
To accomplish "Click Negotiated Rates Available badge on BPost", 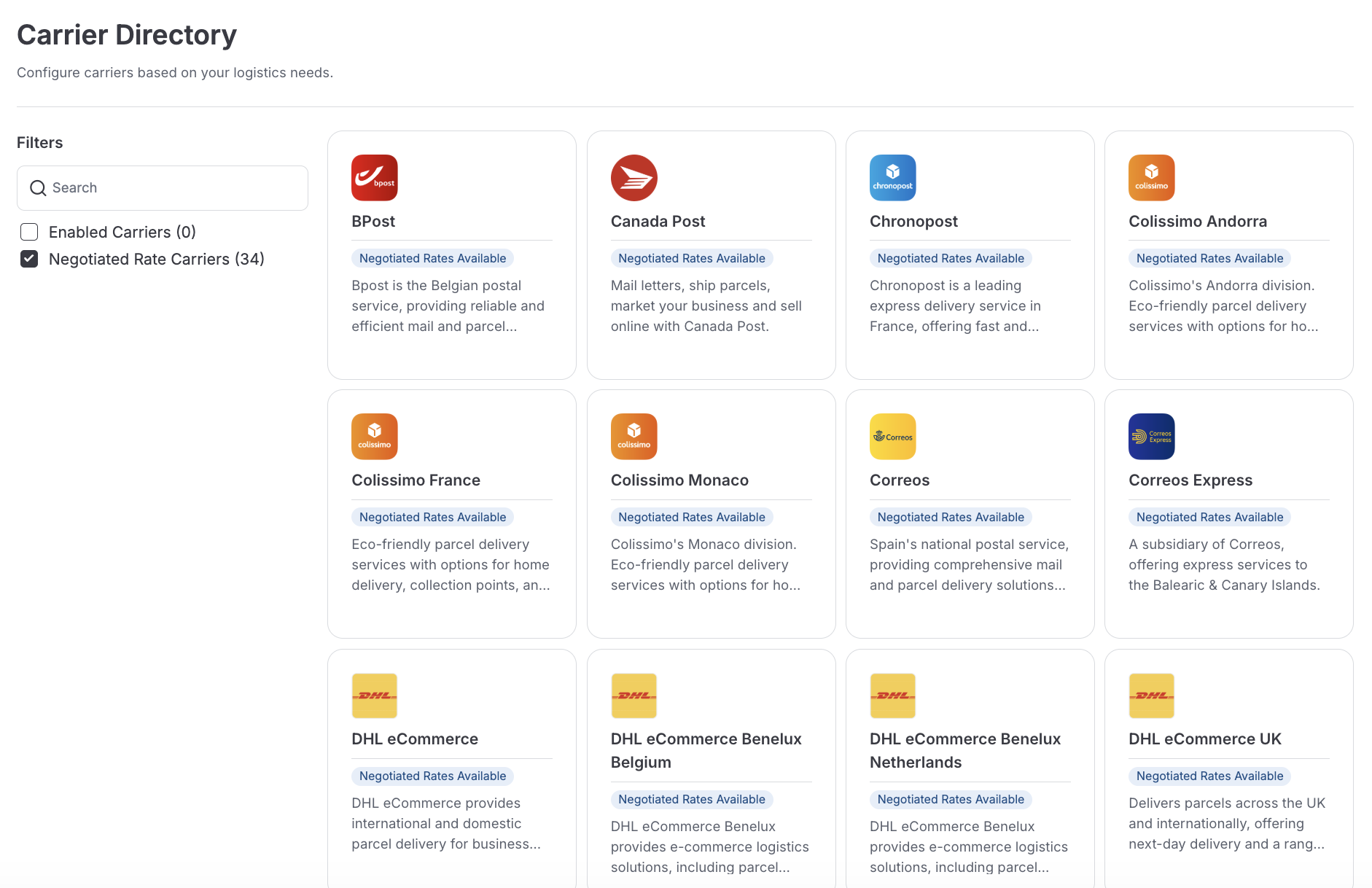I will pyautogui.click(x=432, y=258).
